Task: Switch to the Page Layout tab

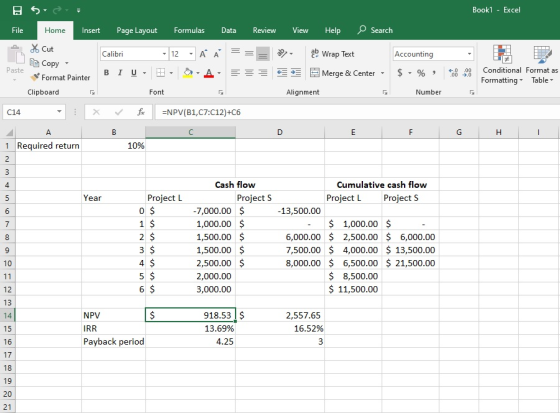Action: 137,30
